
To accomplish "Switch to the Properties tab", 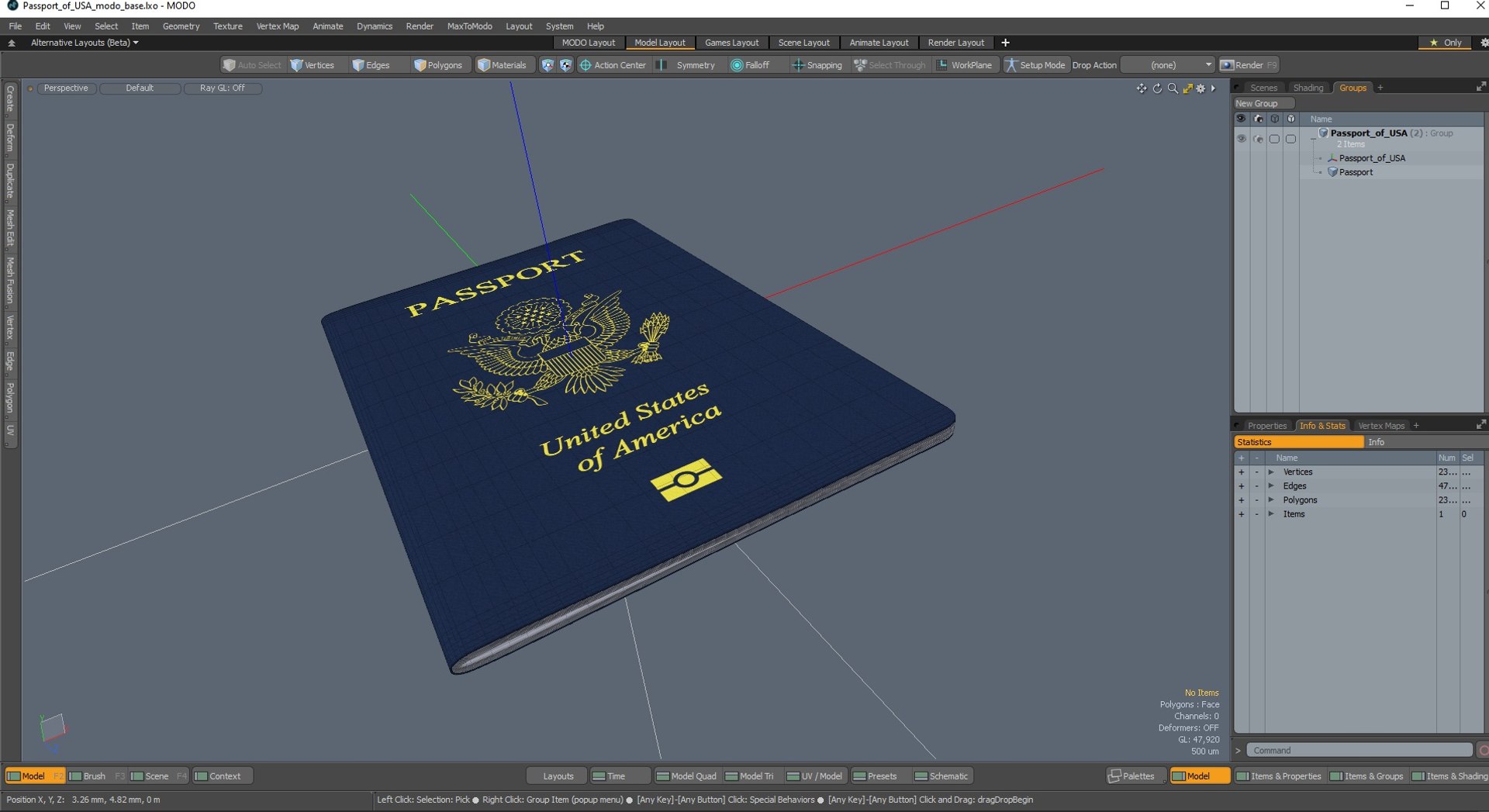I will (x=1267, y=426).
